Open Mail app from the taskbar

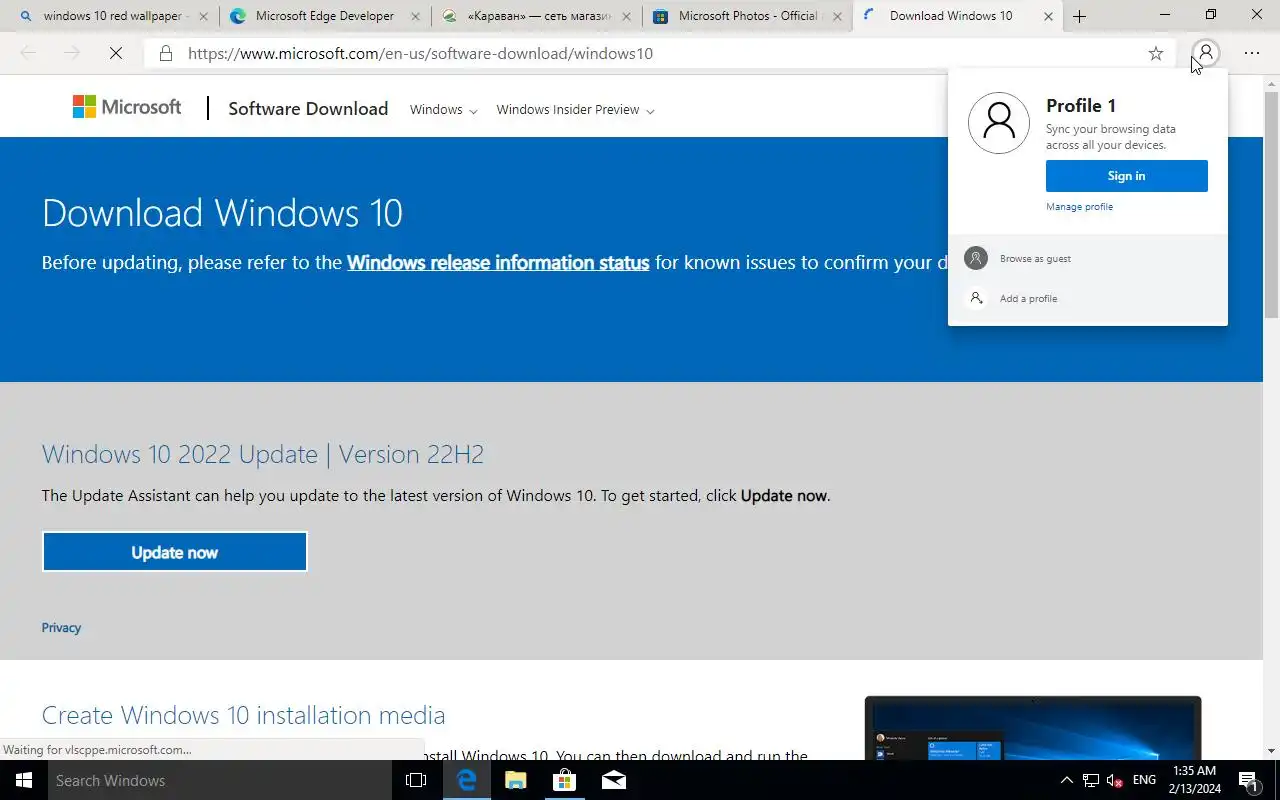tap(614, 780)
